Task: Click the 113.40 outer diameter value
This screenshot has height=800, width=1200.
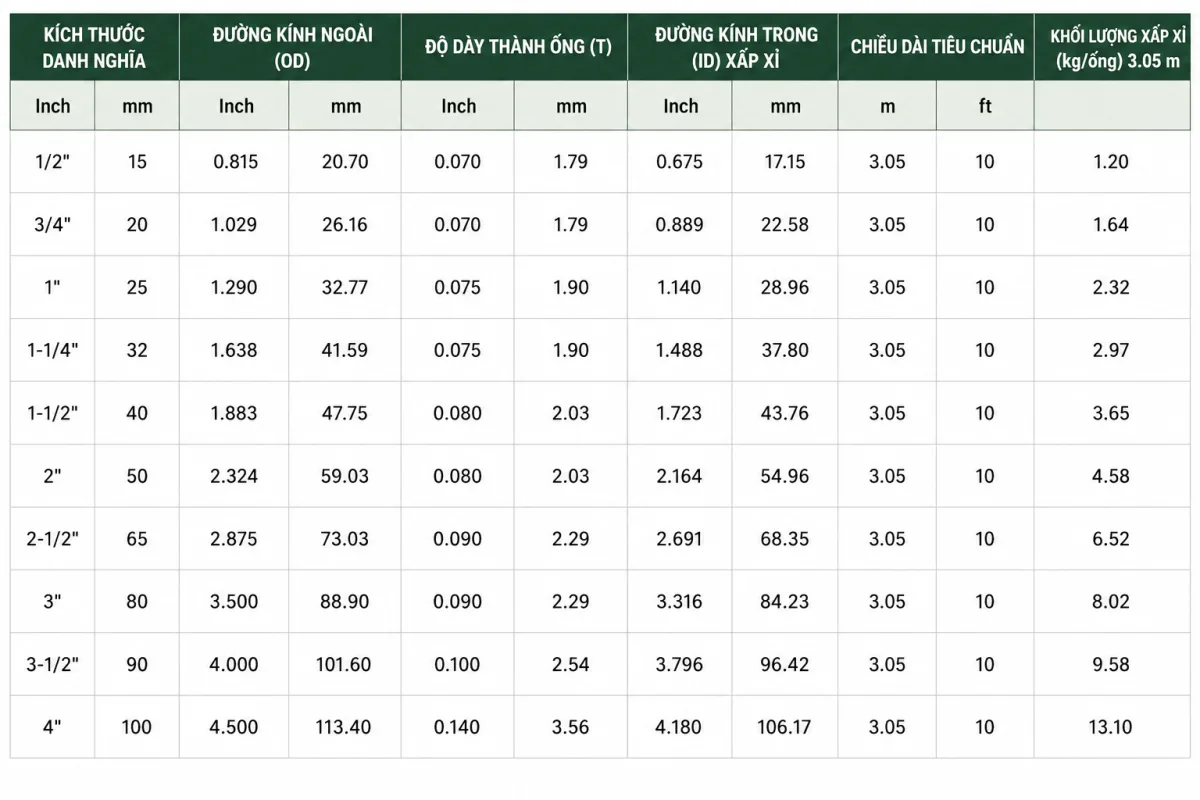Action: click(x=344, y=727)
